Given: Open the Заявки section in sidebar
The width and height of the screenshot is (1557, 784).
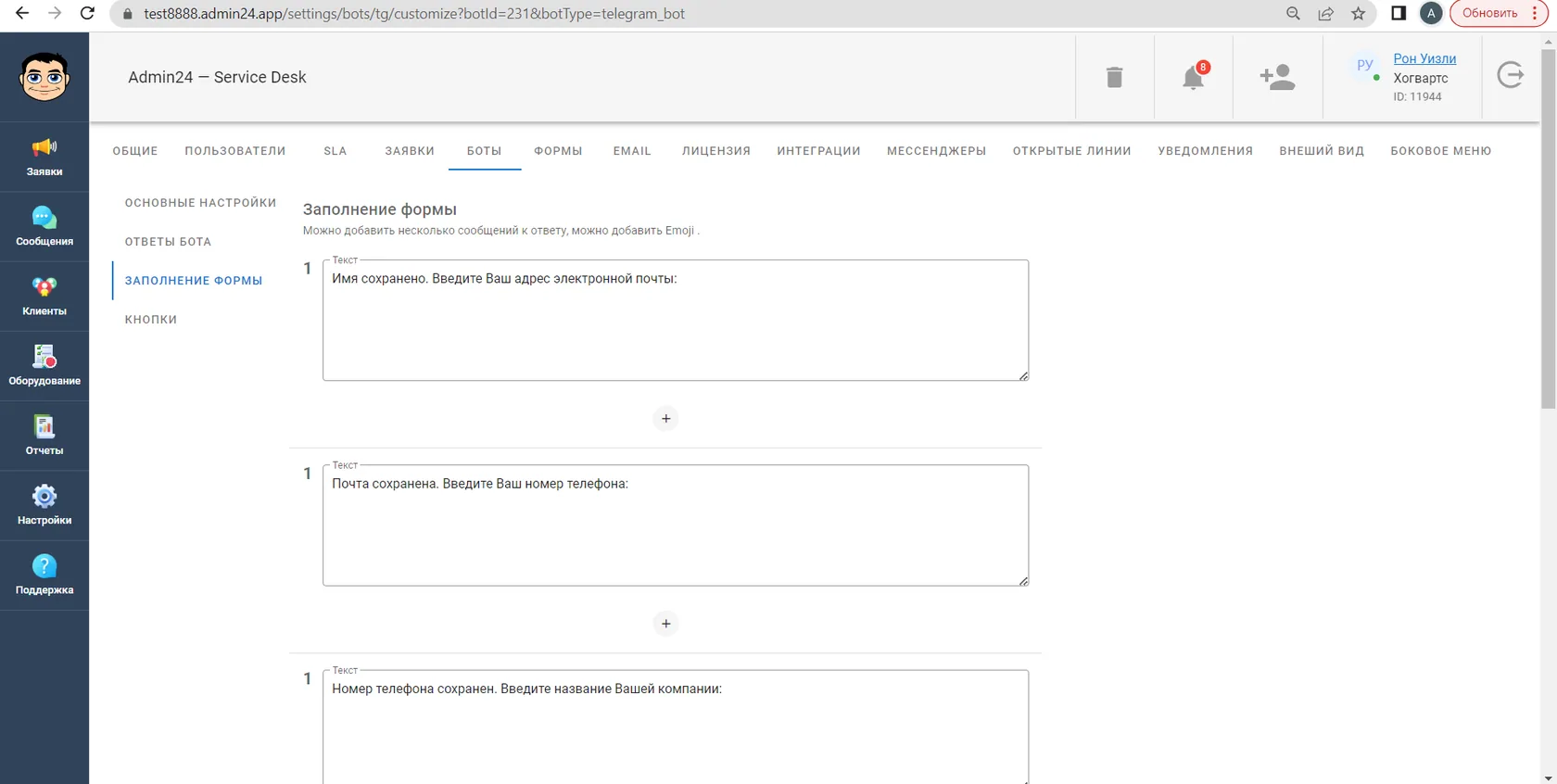Looking at the screenshot, I should click(x=44, y=157).
